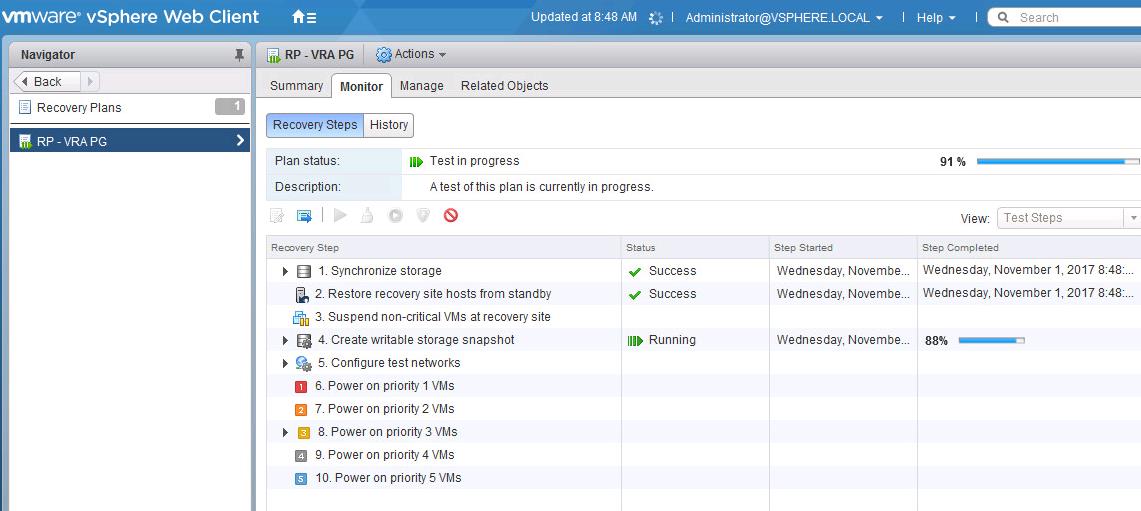Screen dimensions: 1141x511
Task: Click the grey priority 4 VMs icon
Action: tap(301, 456)
